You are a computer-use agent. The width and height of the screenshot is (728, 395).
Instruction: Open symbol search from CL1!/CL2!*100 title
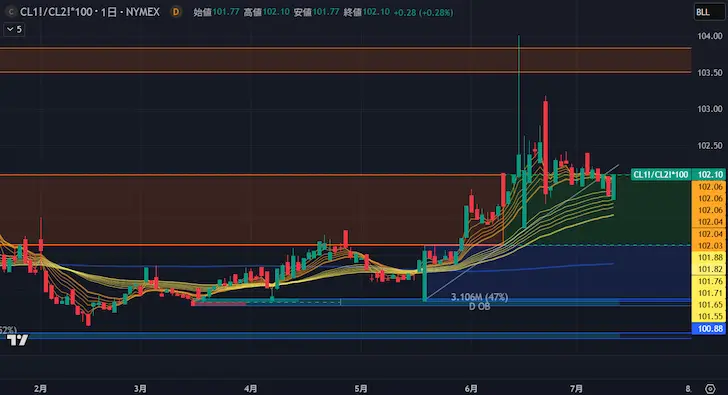point(90,12)
